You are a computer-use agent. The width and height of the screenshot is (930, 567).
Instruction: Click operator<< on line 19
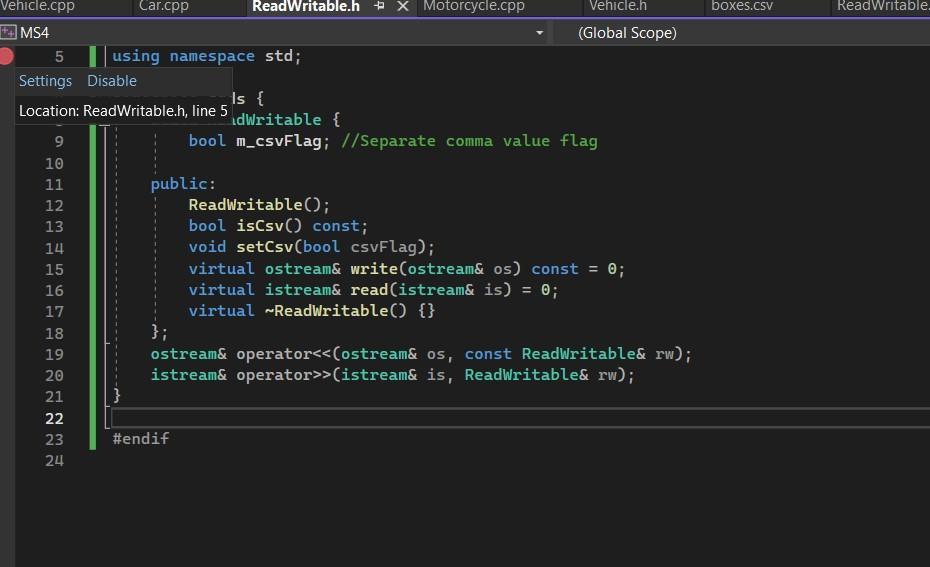(x=284, y=354)
